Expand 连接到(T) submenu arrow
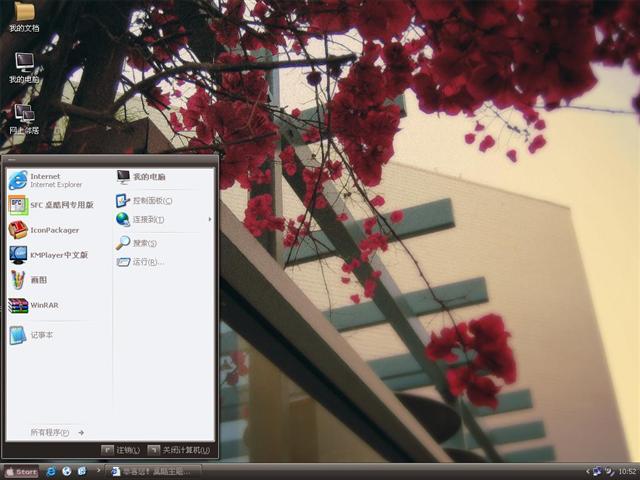 (210, 219)
